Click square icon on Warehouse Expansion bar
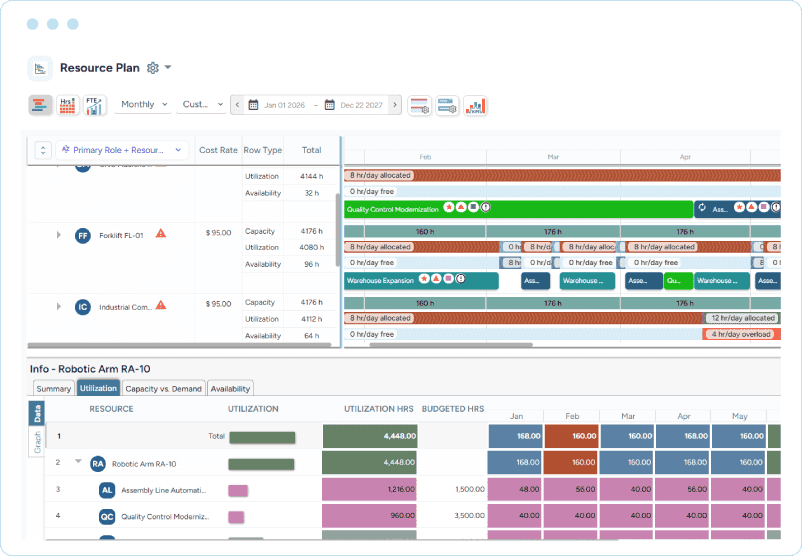 point(449,279)
